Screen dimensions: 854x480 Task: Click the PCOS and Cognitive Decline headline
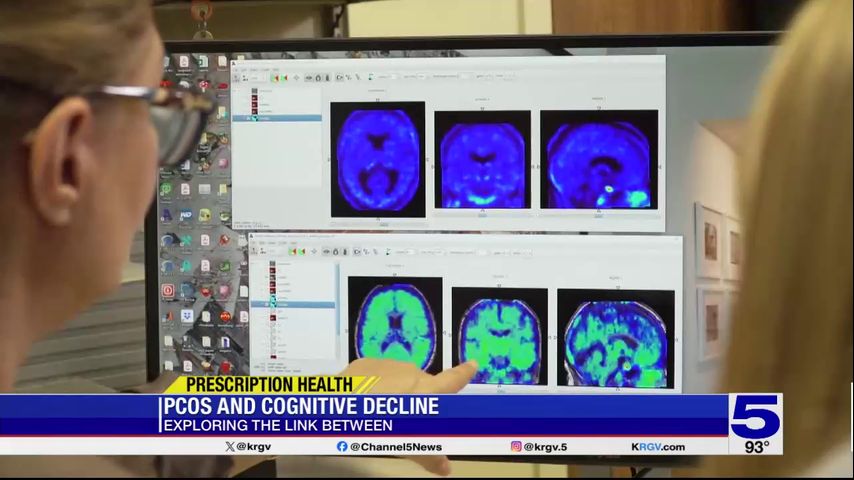[x=300, y=406]
